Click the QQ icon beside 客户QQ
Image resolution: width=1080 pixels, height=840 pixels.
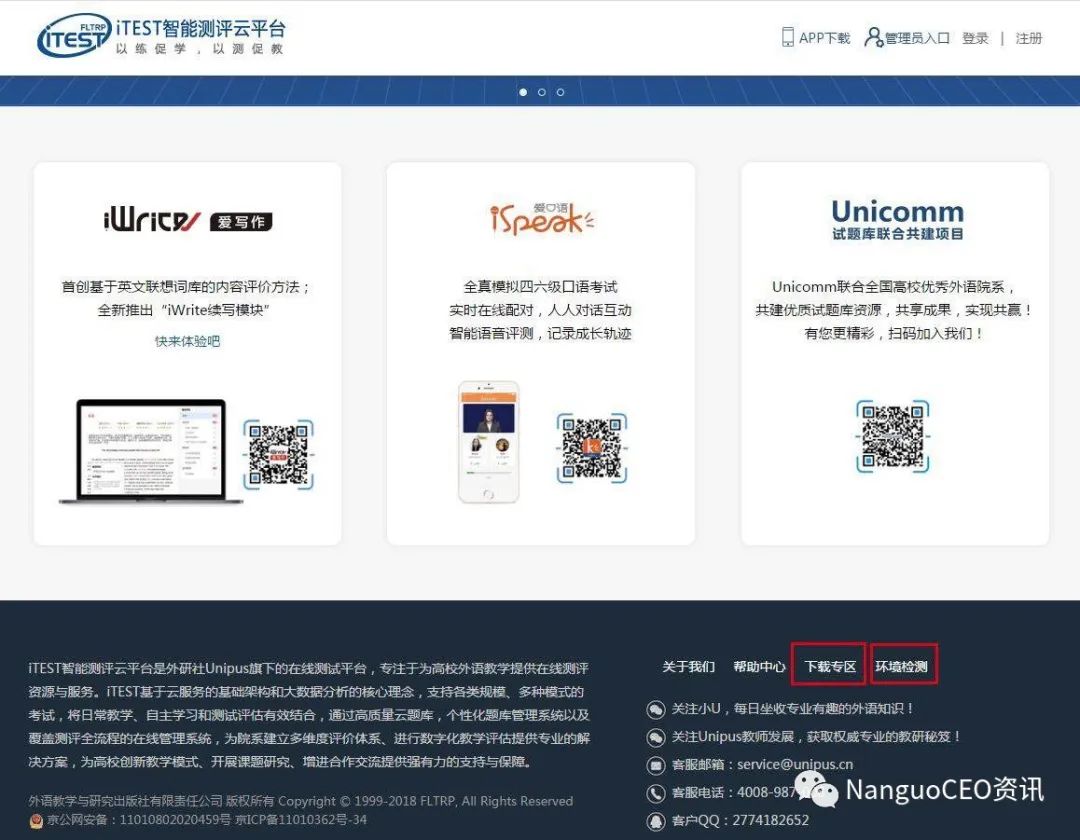tap(656, 821)
